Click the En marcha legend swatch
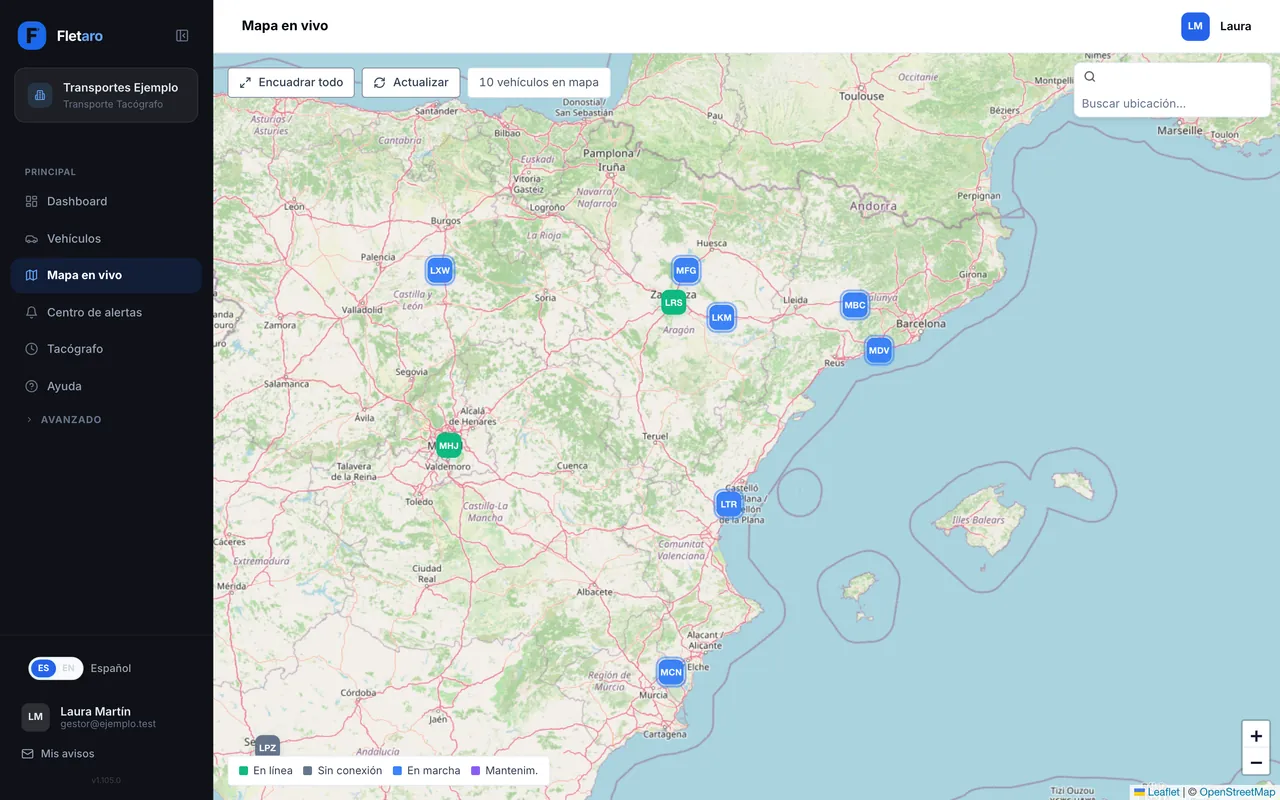Image resolution: width=1280 pixels, height=800 pixels. (x=397, y=771)
